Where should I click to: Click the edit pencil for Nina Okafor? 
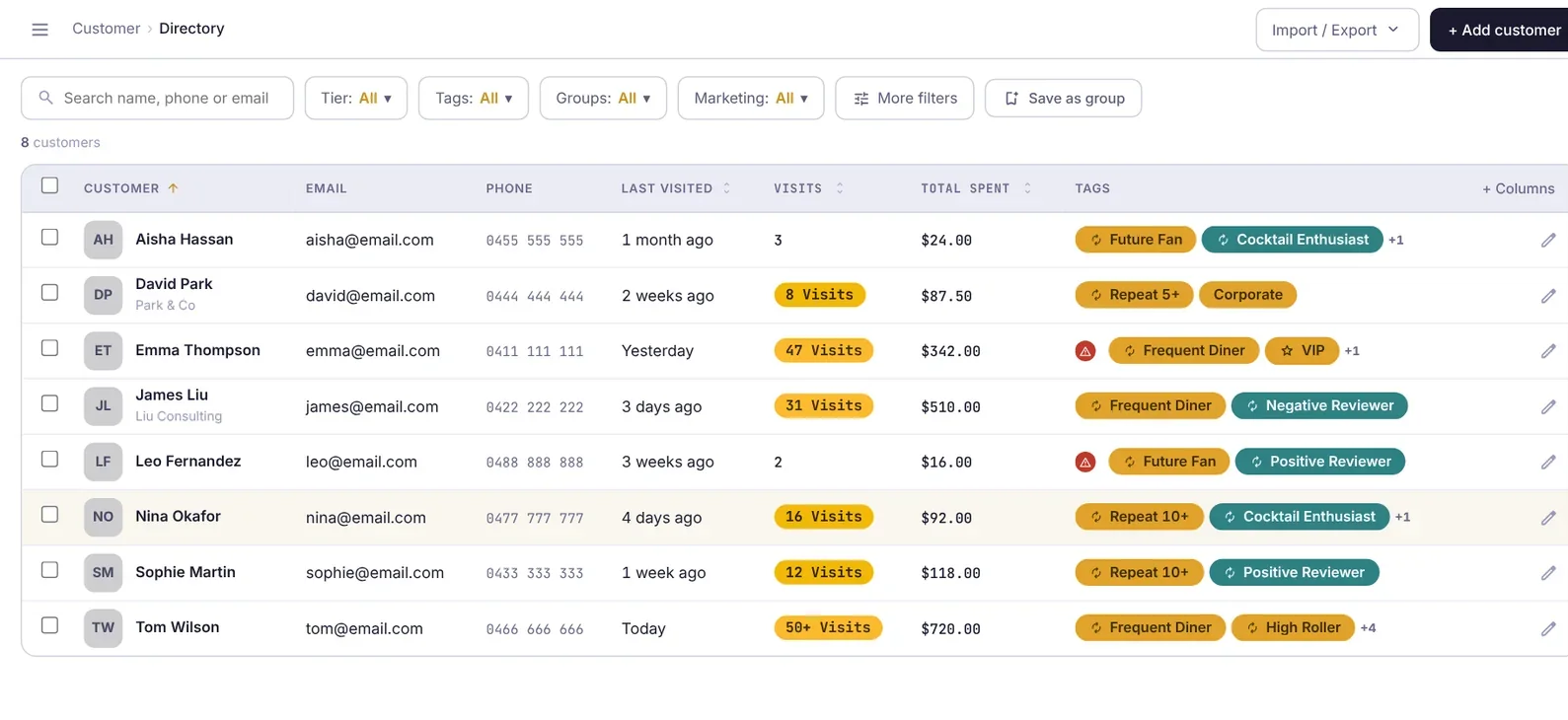click(x=1548, y=518)
